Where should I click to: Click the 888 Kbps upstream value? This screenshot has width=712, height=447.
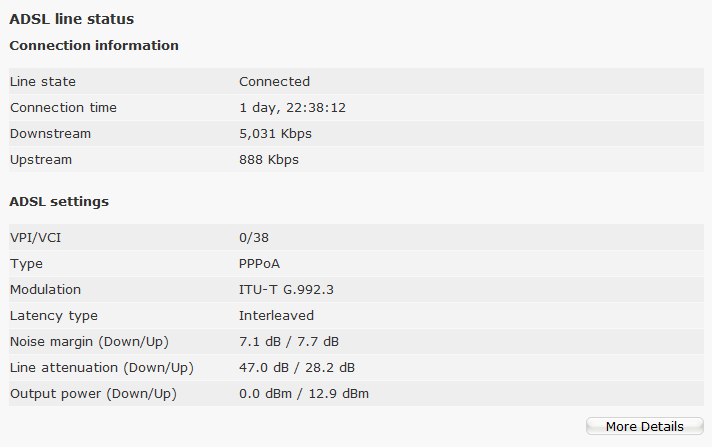(269, 160)
